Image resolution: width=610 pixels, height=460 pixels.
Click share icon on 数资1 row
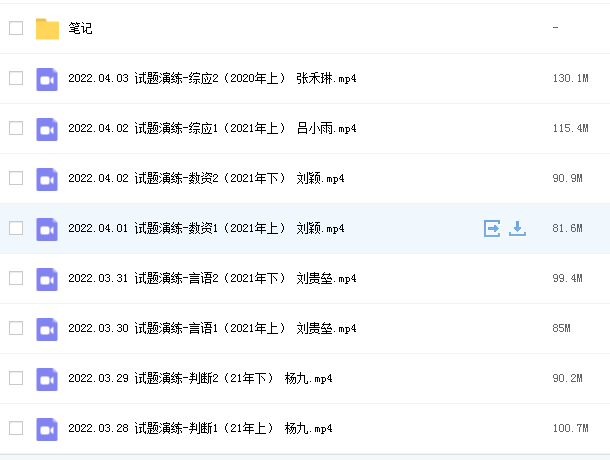(492, 228)
